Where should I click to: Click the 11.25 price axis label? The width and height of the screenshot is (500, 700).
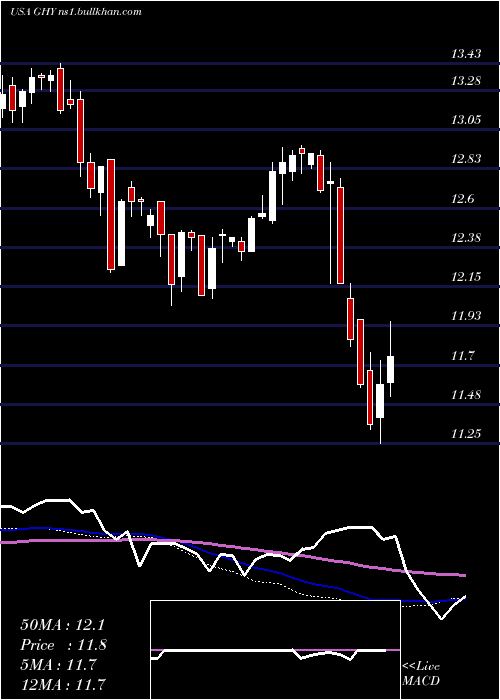click(466, 434)
